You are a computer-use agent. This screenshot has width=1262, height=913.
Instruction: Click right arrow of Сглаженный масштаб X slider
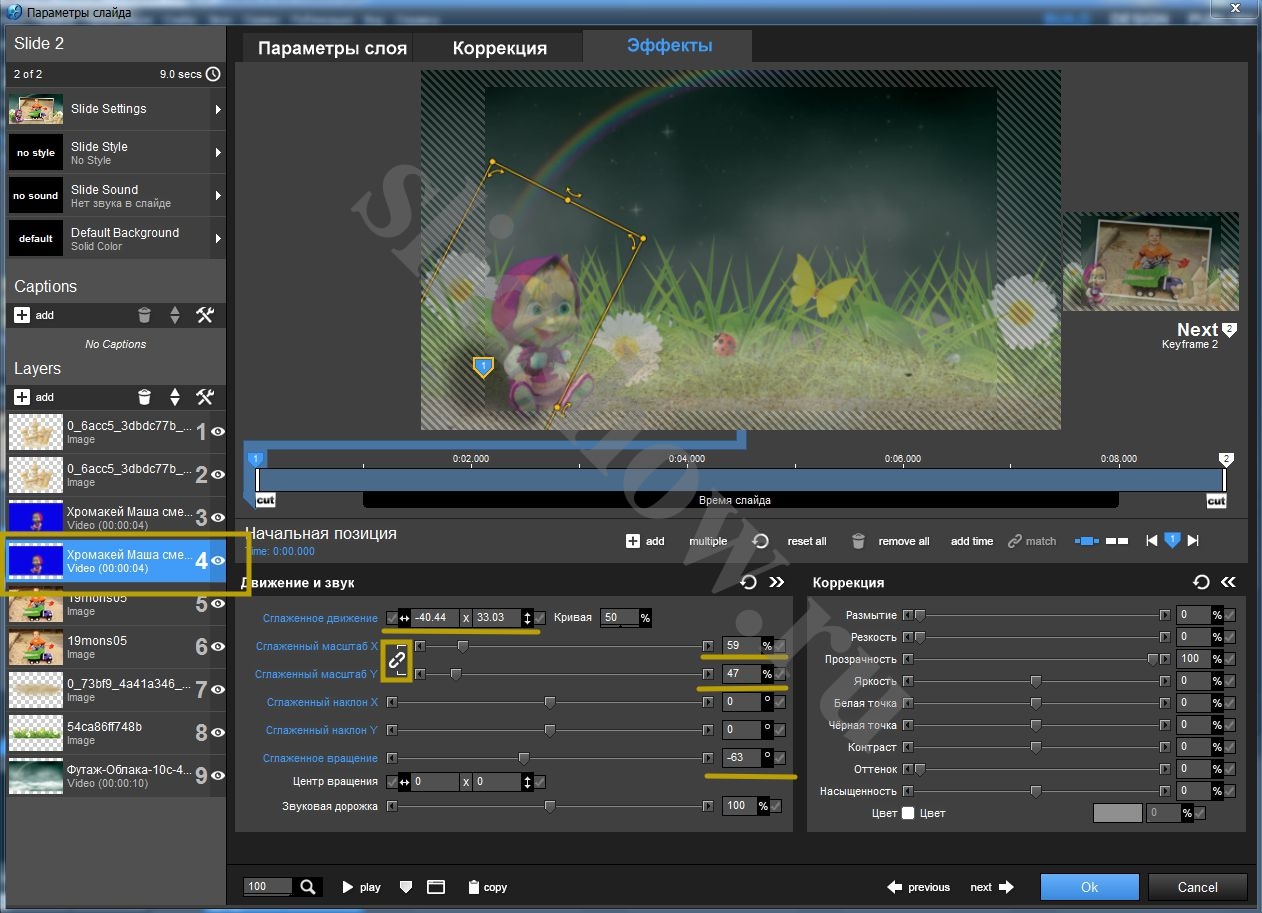(708, 646)
